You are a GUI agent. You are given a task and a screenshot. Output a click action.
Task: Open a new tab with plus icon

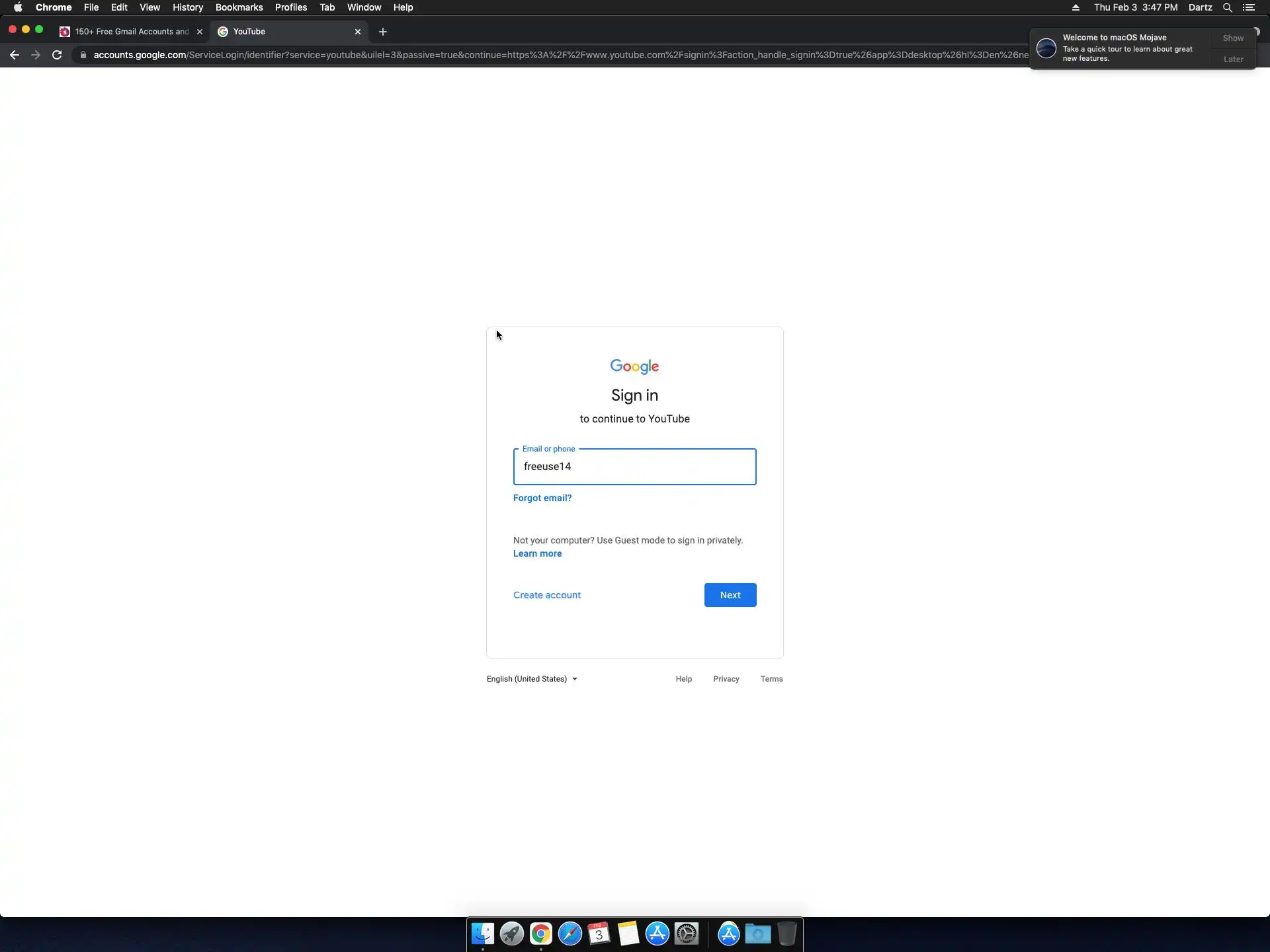click(382, 32)
